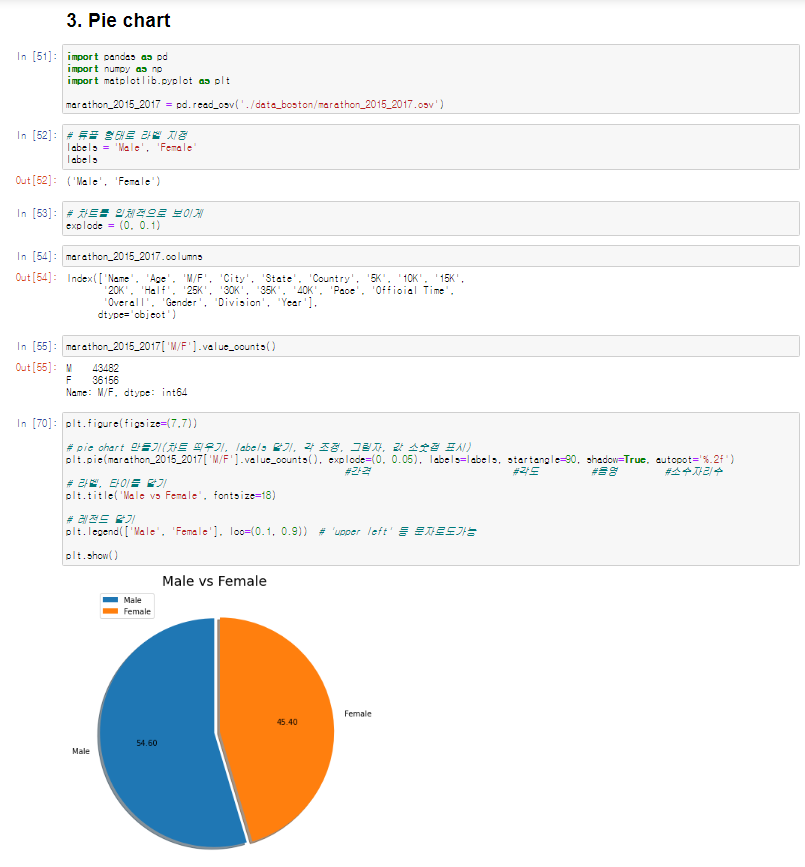The image size is (805, 867).
Task: Click the 'Female' text in the chart legend
Action: (137, 612)
